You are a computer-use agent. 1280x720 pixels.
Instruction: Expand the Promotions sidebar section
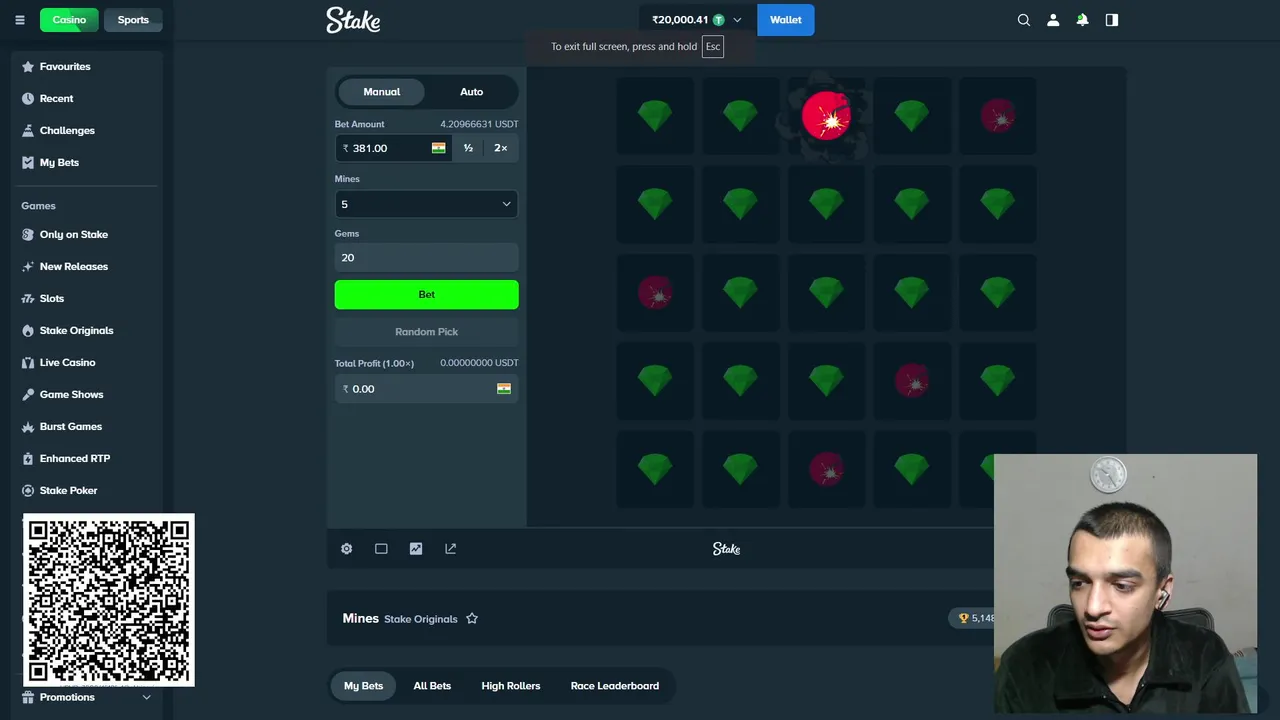[146, 698]
